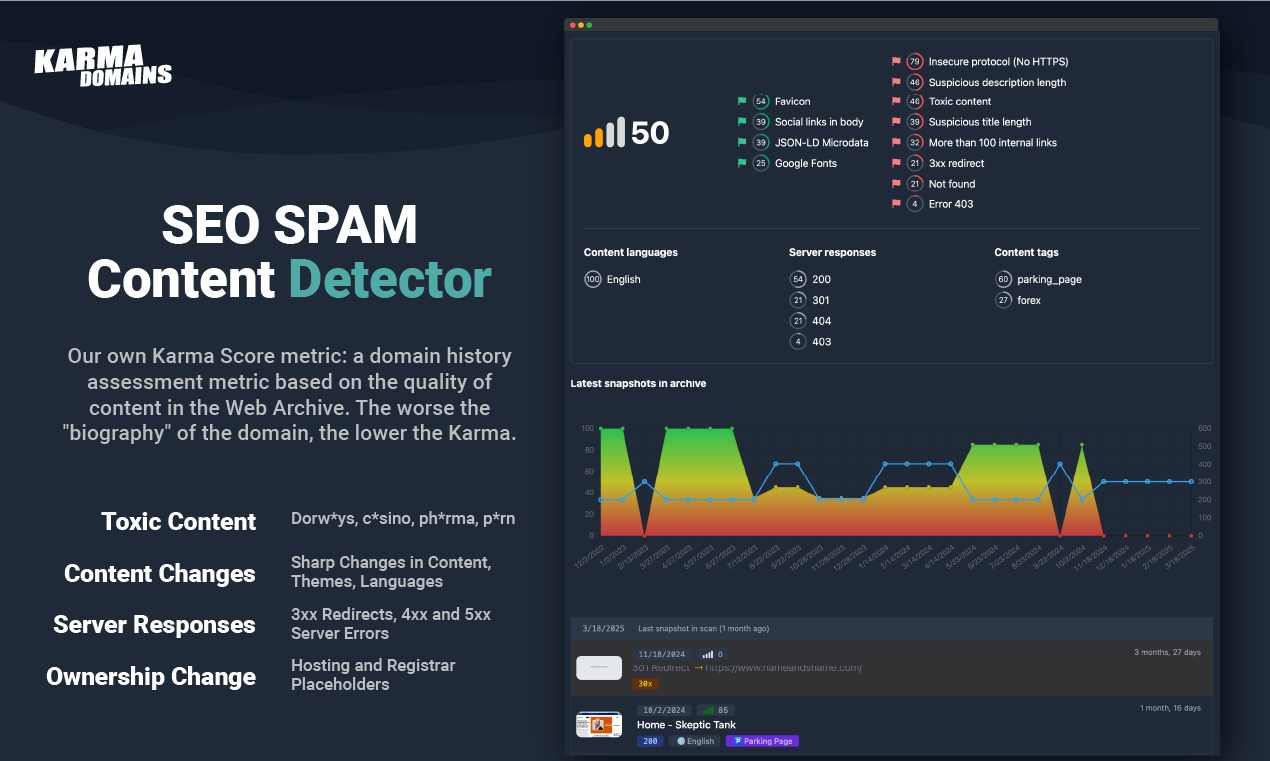Toggle the flag for Google Fonts
Screen dimensions: 1270x761
click(741, 163)
